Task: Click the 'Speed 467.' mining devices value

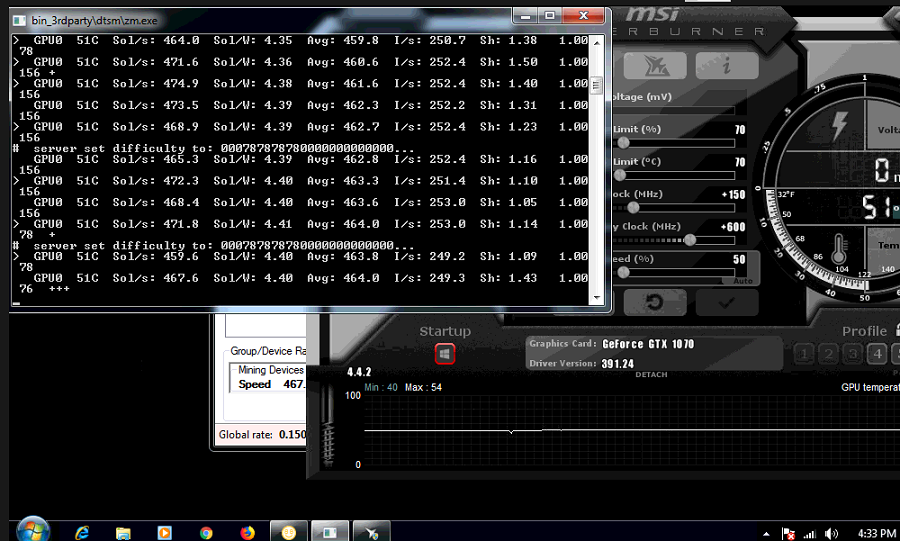Action: click(x=272, y=384)
